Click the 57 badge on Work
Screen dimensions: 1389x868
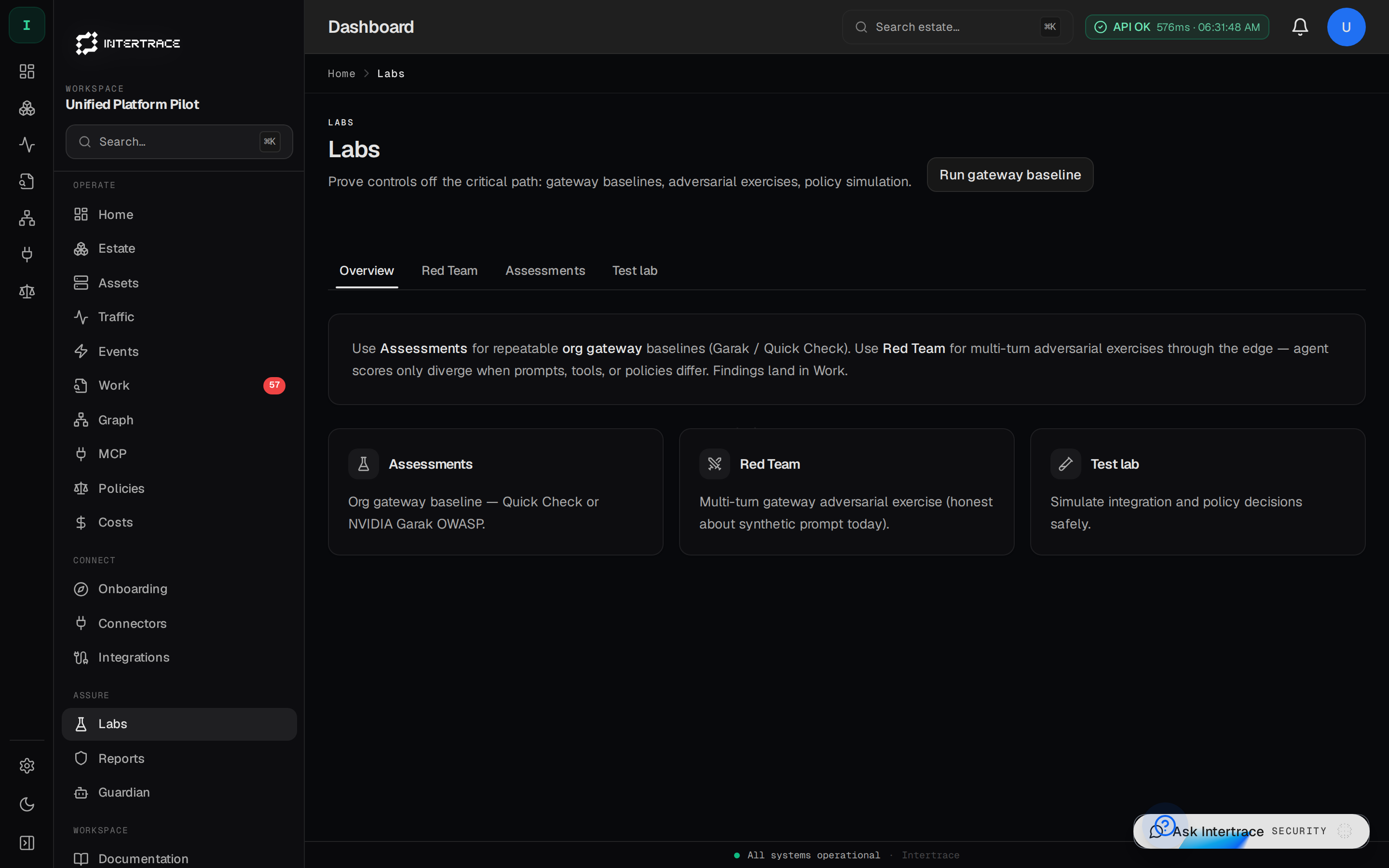coord(274,385)
